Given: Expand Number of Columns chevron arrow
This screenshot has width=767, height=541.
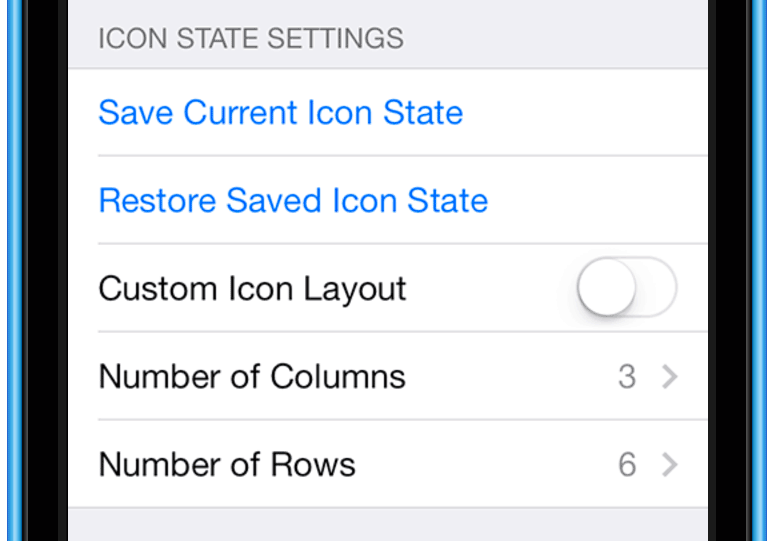Looking at the screenshot, I should point(670,376).
